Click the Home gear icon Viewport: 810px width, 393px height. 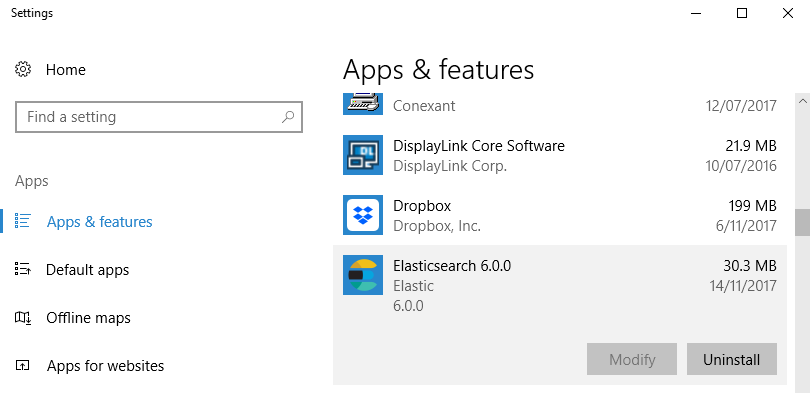pos(23,69)
